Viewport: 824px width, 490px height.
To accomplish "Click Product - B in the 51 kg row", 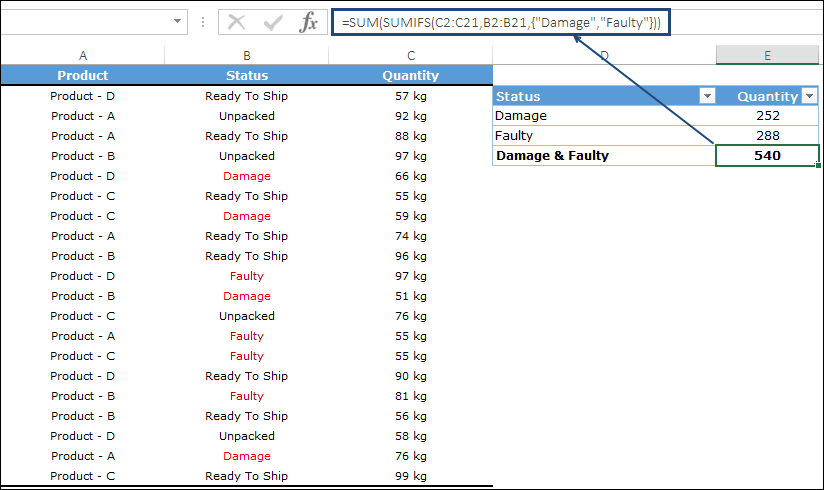I will [x=83, y=295].
